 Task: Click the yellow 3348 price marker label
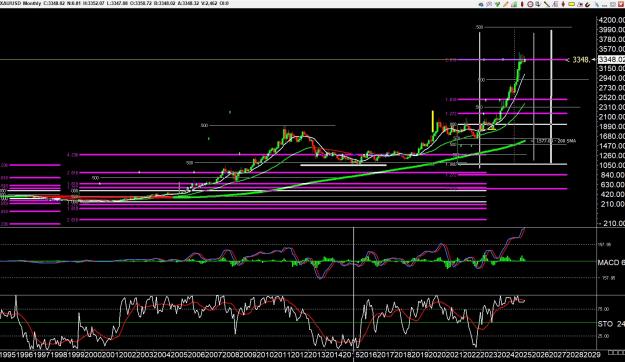point(581,60)
